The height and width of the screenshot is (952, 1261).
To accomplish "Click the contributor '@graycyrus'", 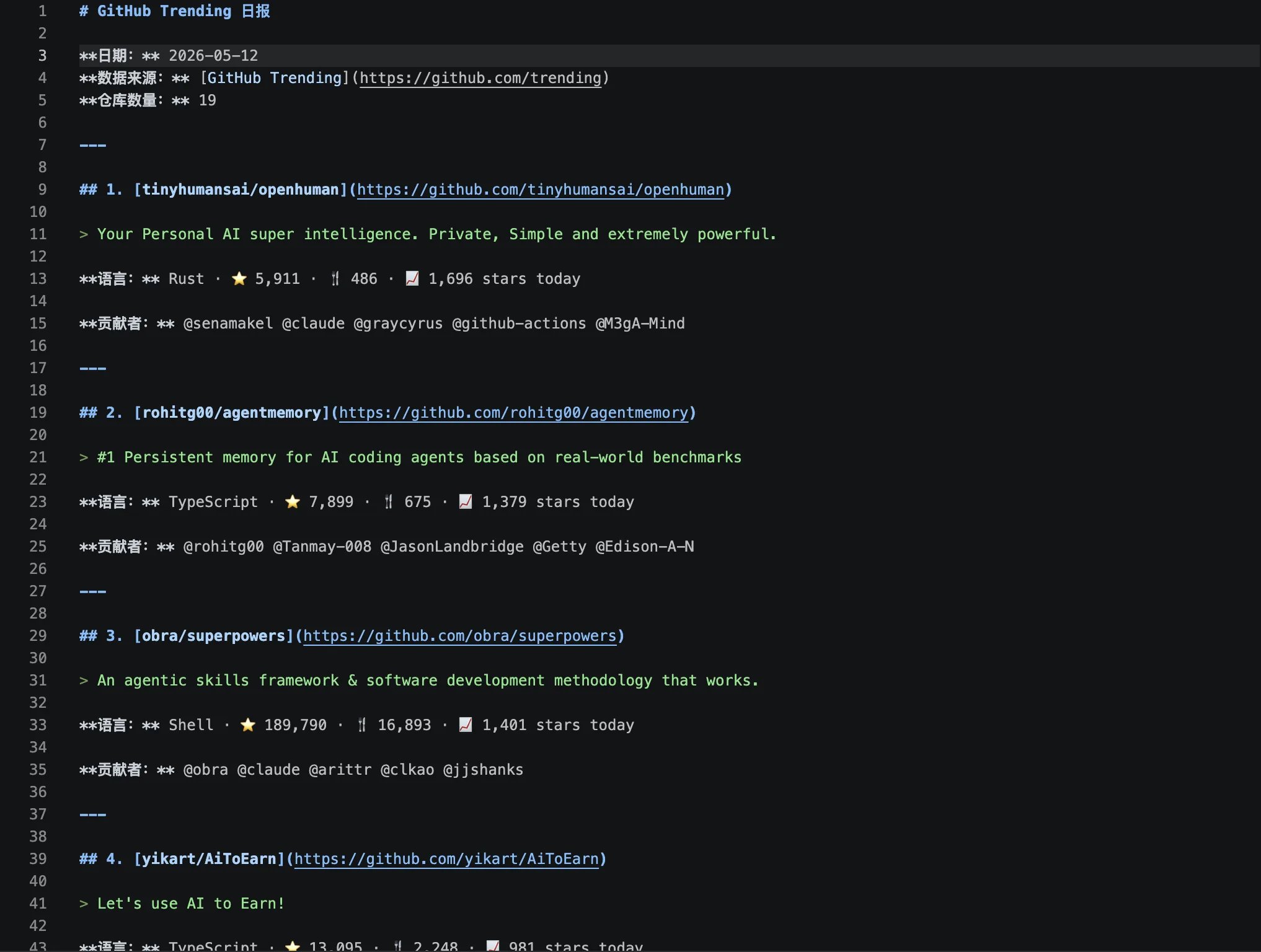I will coord(398,324).
